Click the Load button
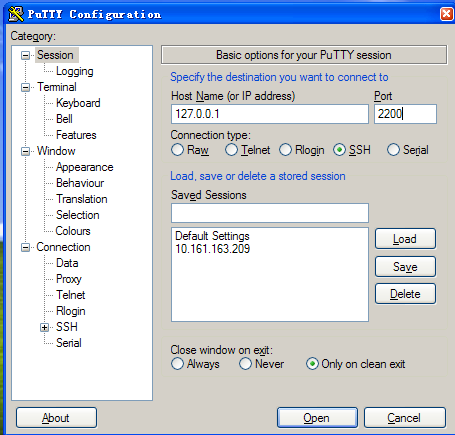 405,239
